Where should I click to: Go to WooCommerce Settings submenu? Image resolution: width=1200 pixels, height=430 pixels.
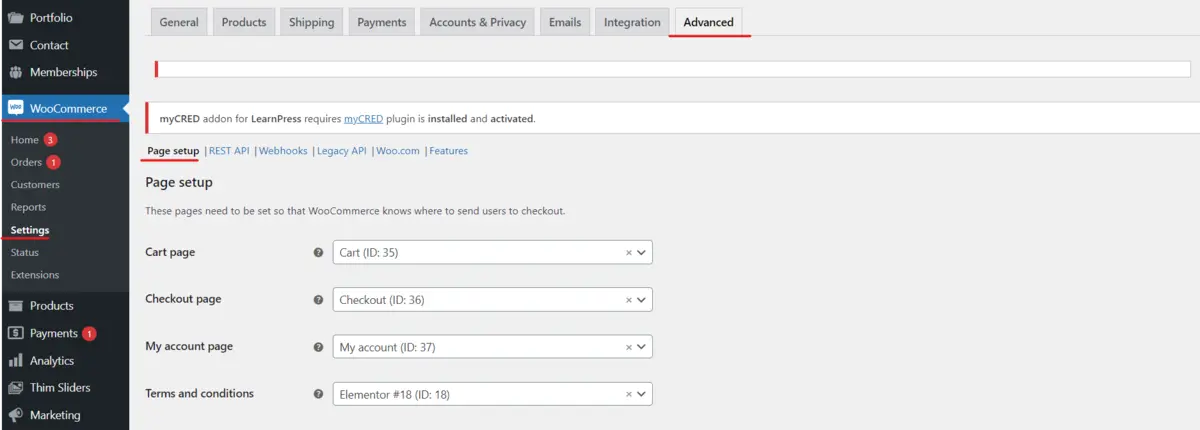point(30,230)
